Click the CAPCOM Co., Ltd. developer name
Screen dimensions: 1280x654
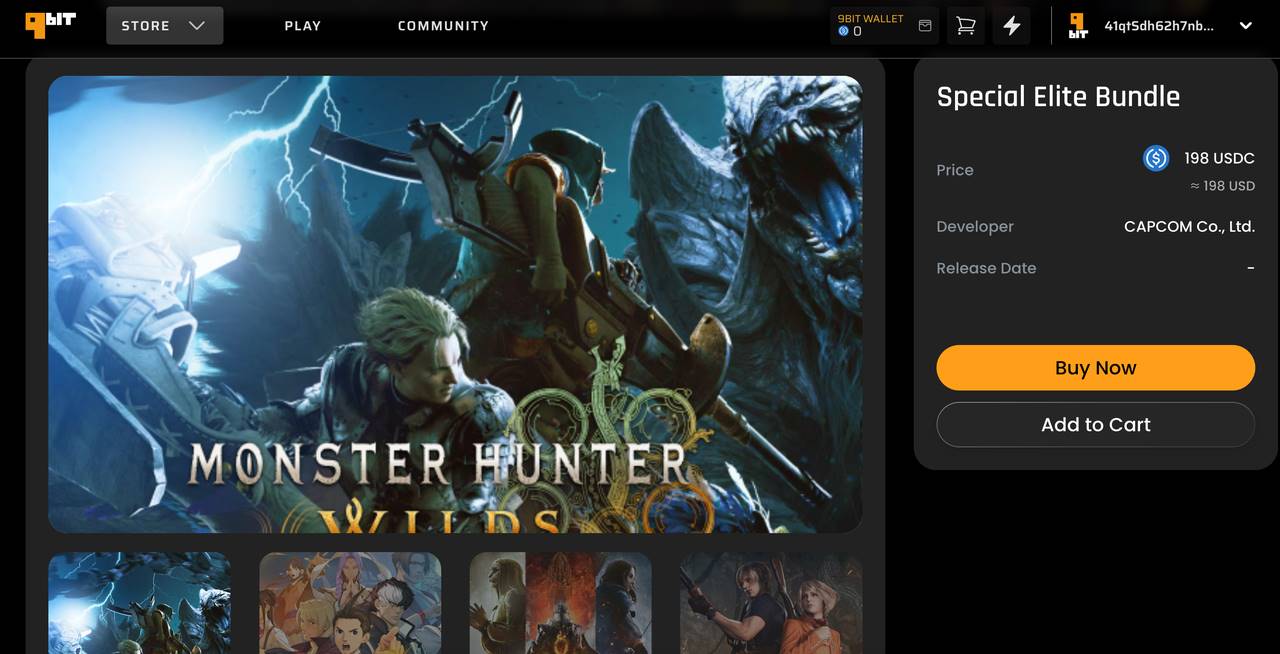[1189, 226]
